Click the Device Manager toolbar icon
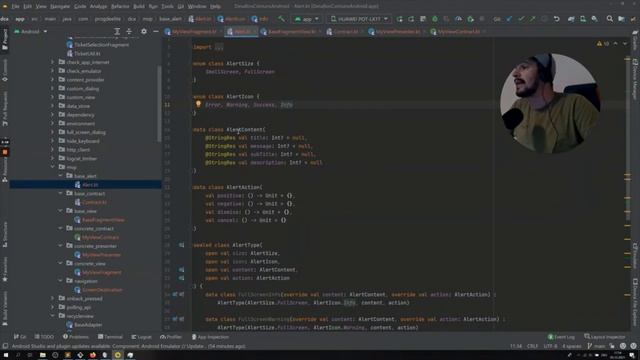 click(583, 19)
